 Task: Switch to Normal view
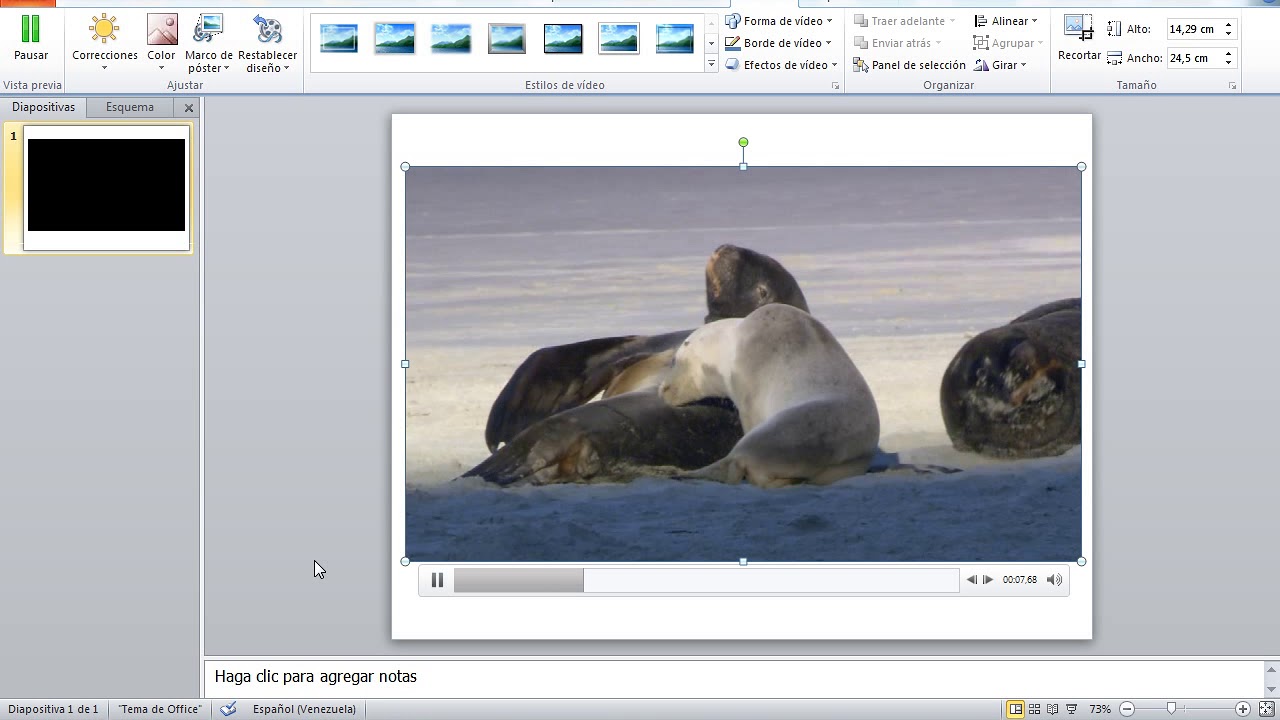click(1016, 709)
